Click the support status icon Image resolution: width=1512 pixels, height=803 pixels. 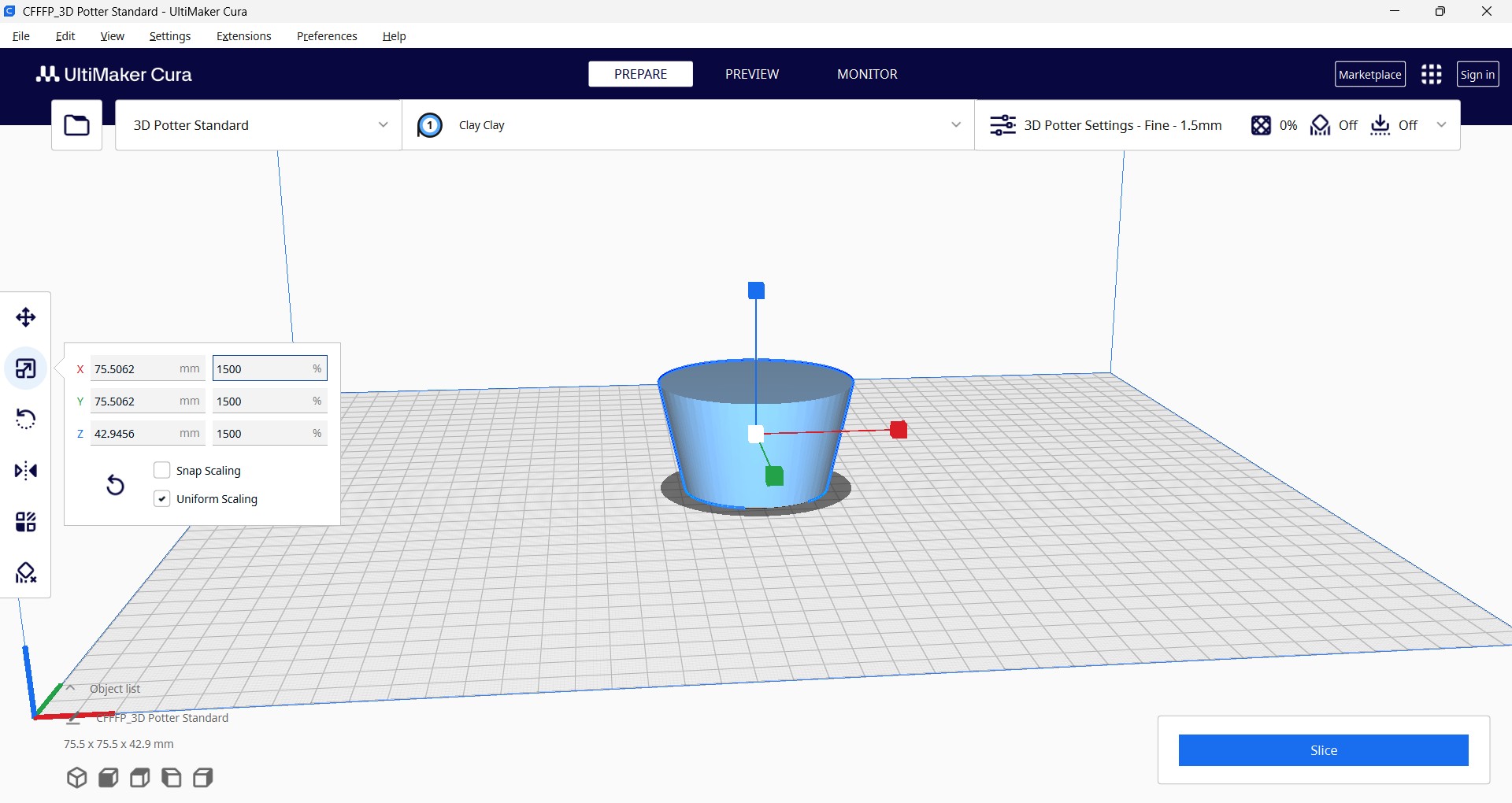[x=1320, y=125]
